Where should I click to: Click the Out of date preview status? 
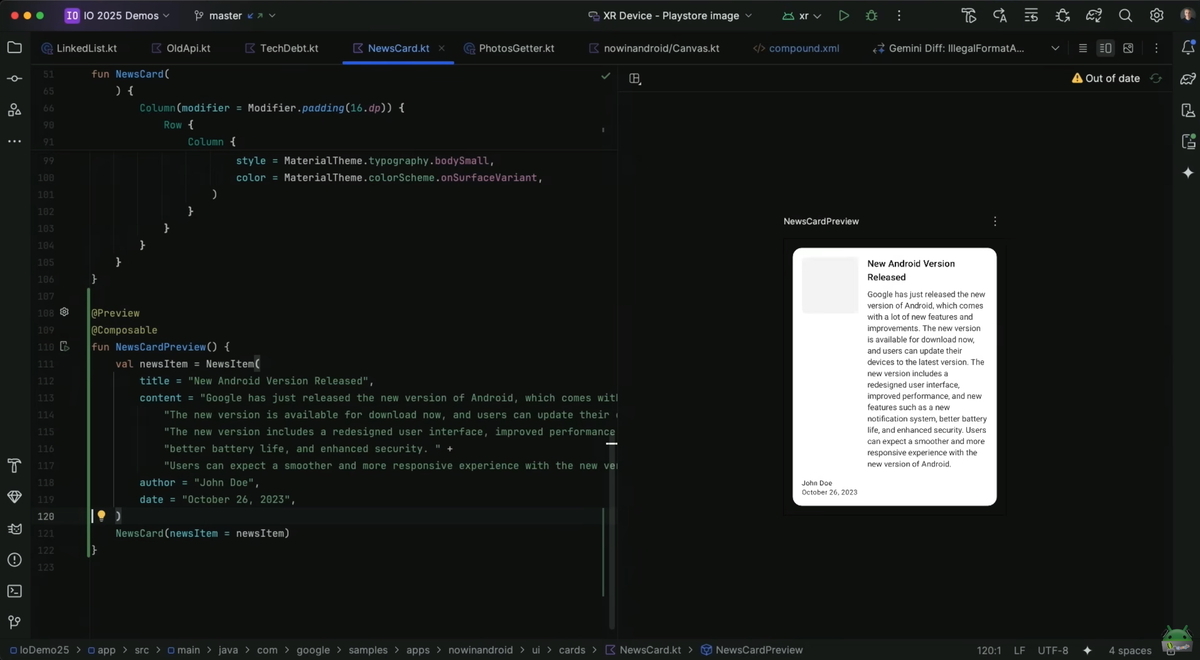click(x=1106, y=78)
